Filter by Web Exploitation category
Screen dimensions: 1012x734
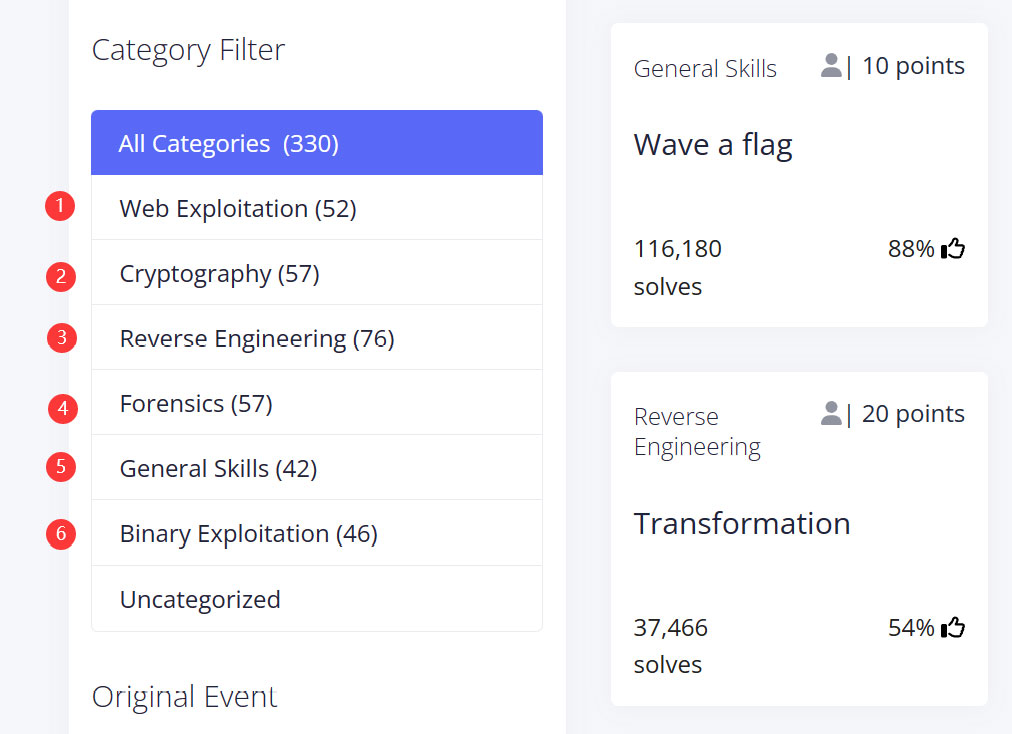237,208
